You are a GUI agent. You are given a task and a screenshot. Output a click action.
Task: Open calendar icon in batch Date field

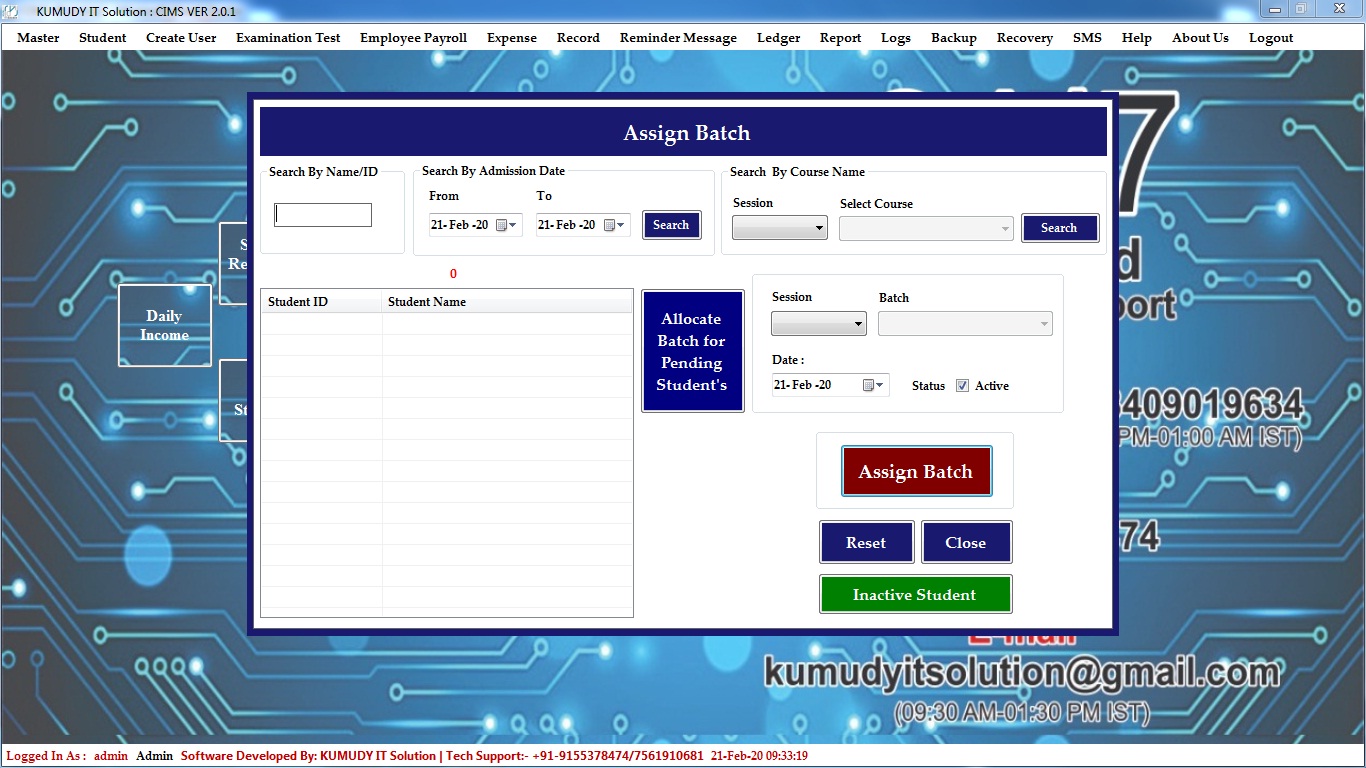[870, 385]
